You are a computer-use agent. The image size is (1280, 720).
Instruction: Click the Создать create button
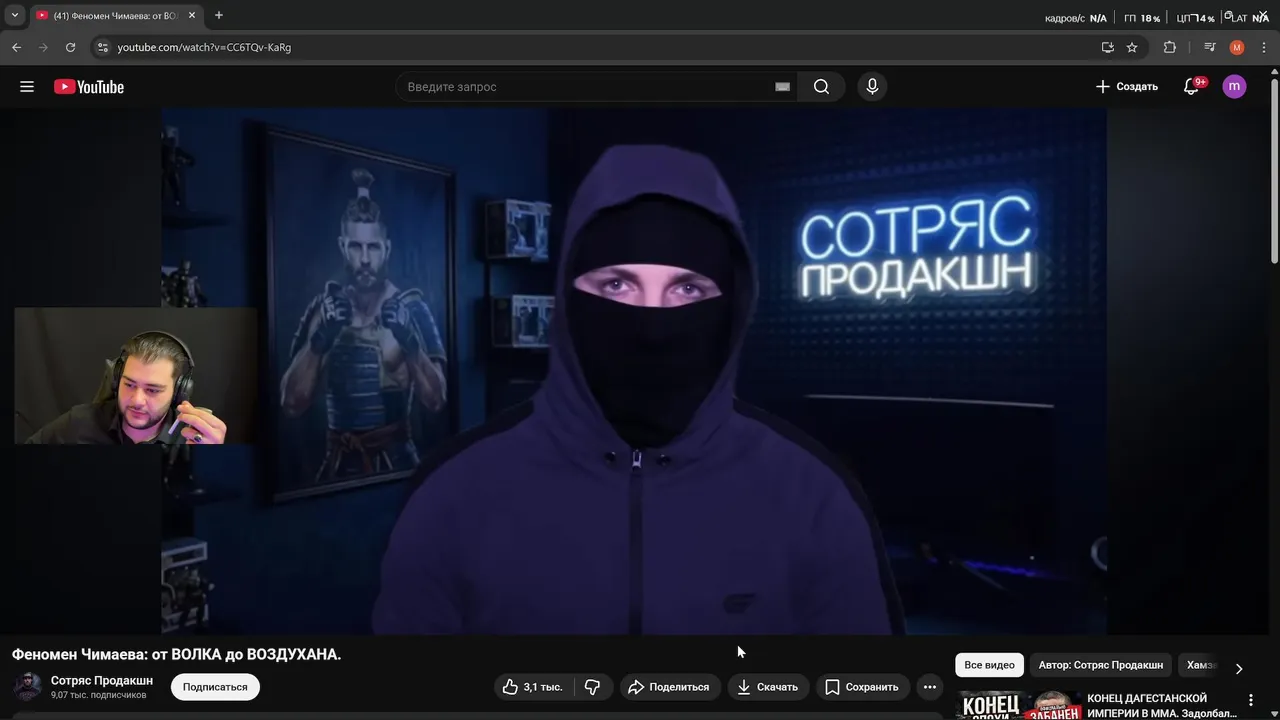pyautogui.click(x=1126, y=87)
